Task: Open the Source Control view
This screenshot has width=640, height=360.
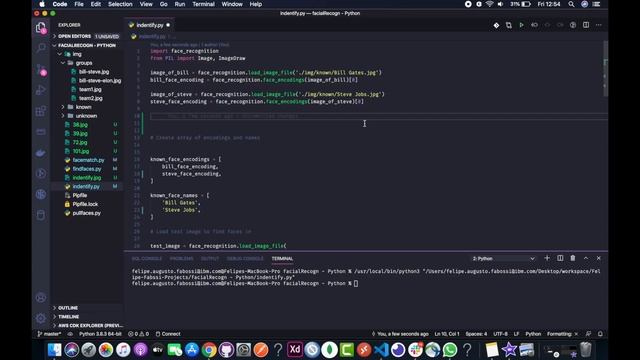Action: click(41, 69)
